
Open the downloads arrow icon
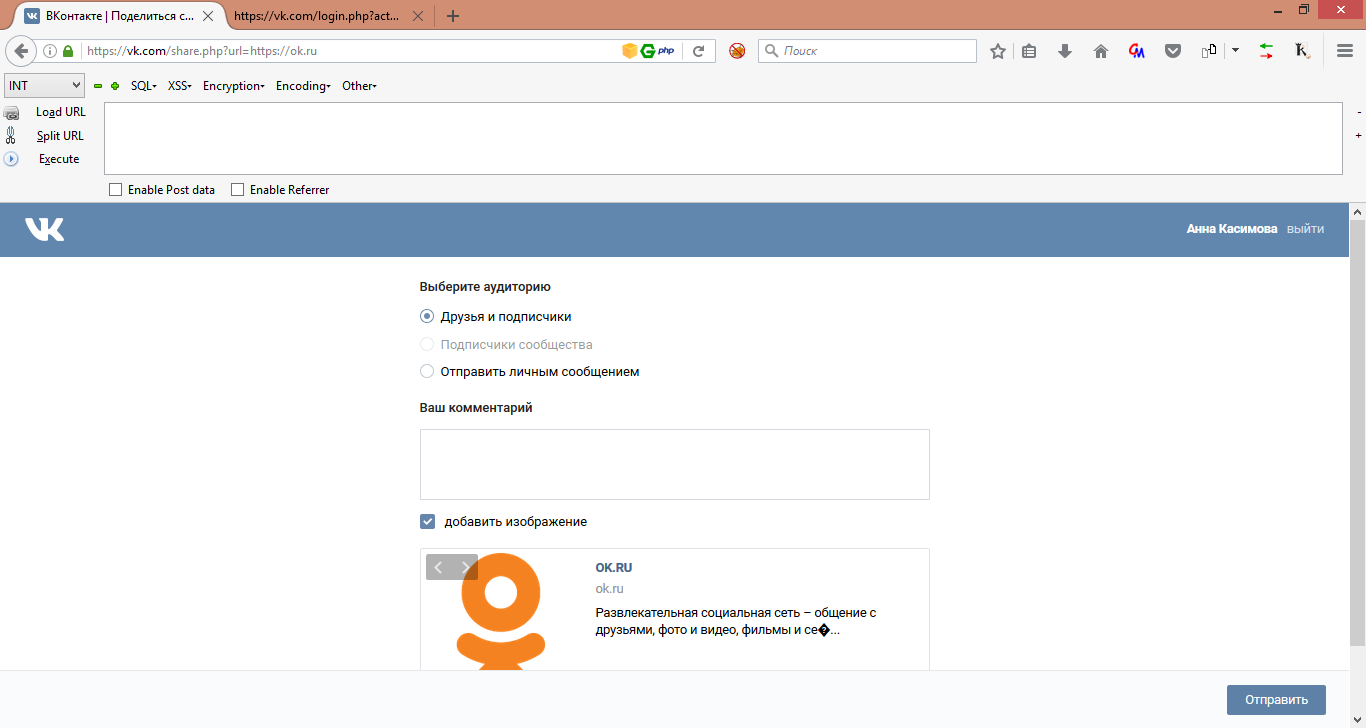coord(1064,51)
